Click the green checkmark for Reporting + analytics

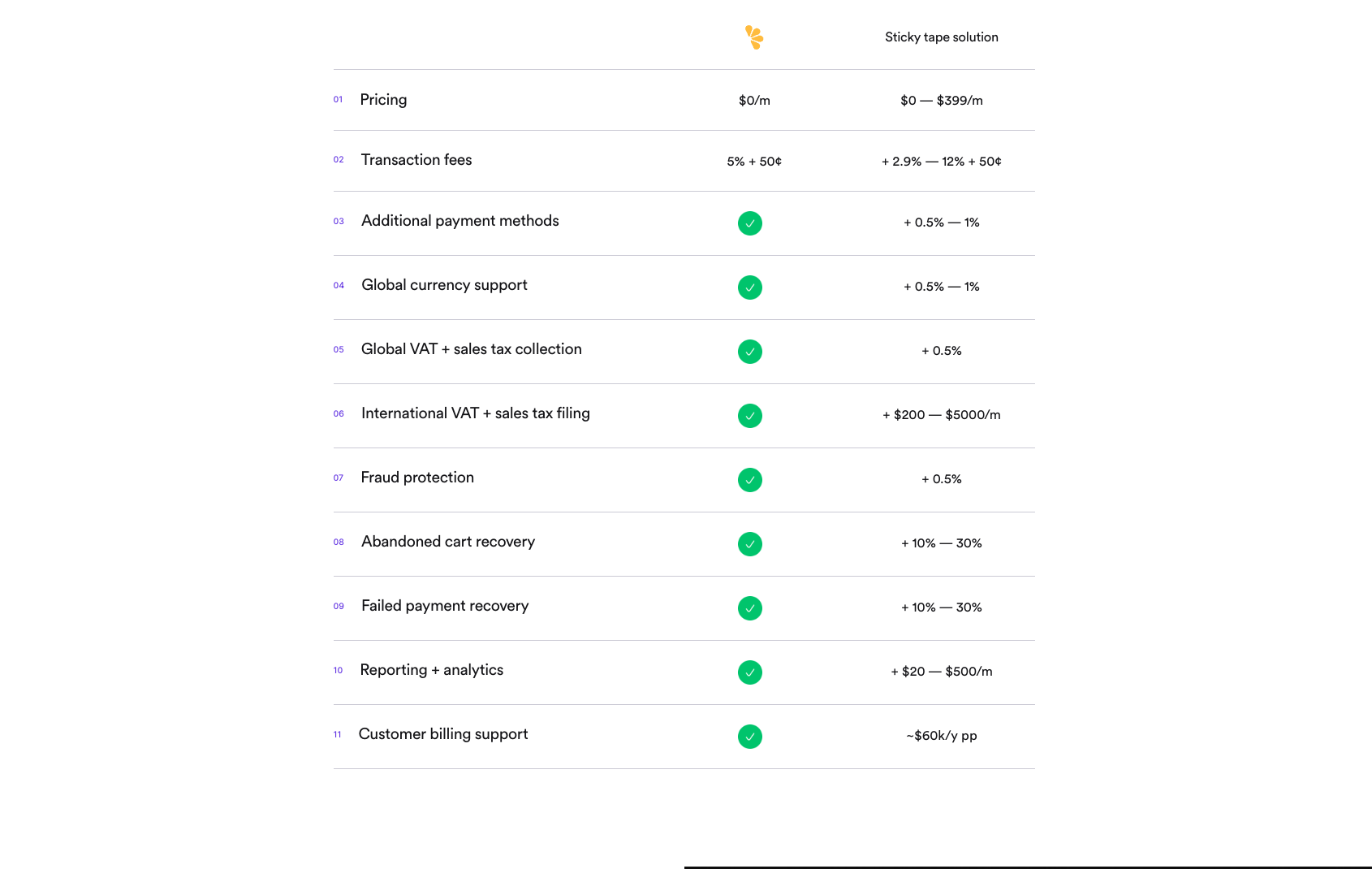[x=750, y=672]
